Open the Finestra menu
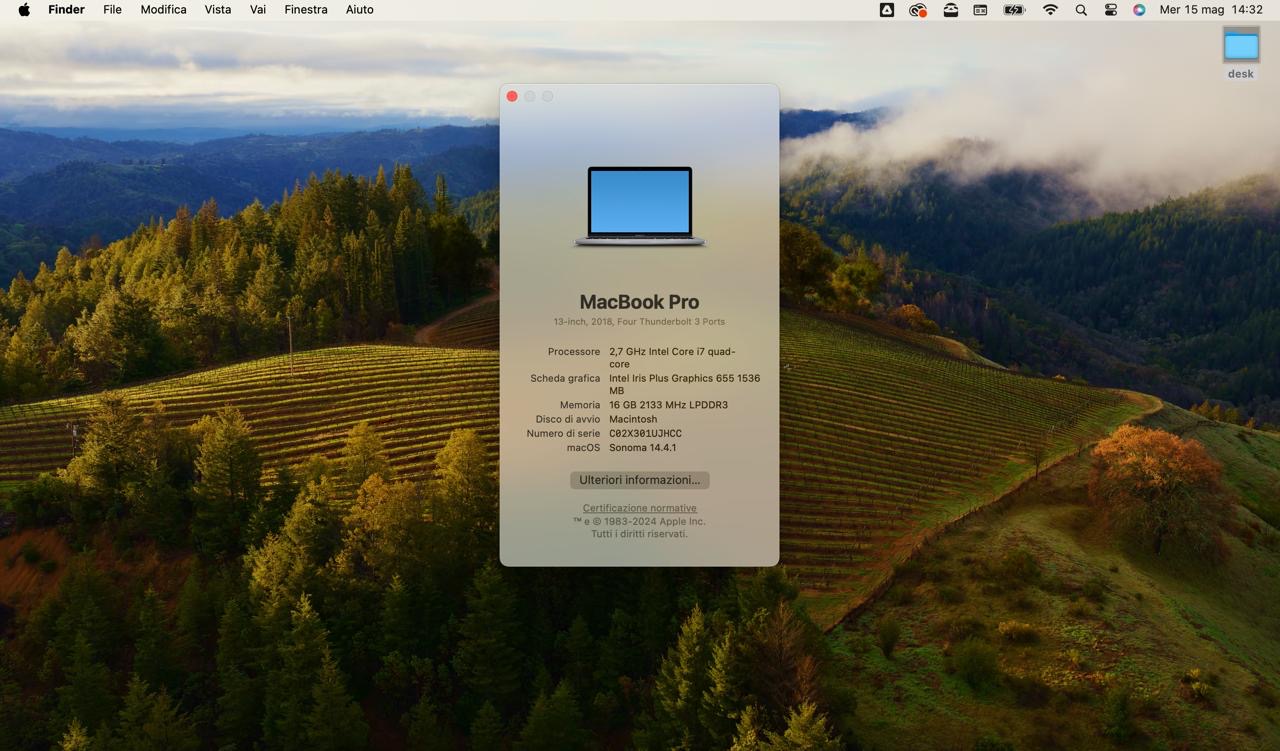1280x751 pixels. [x=306, y=10]
